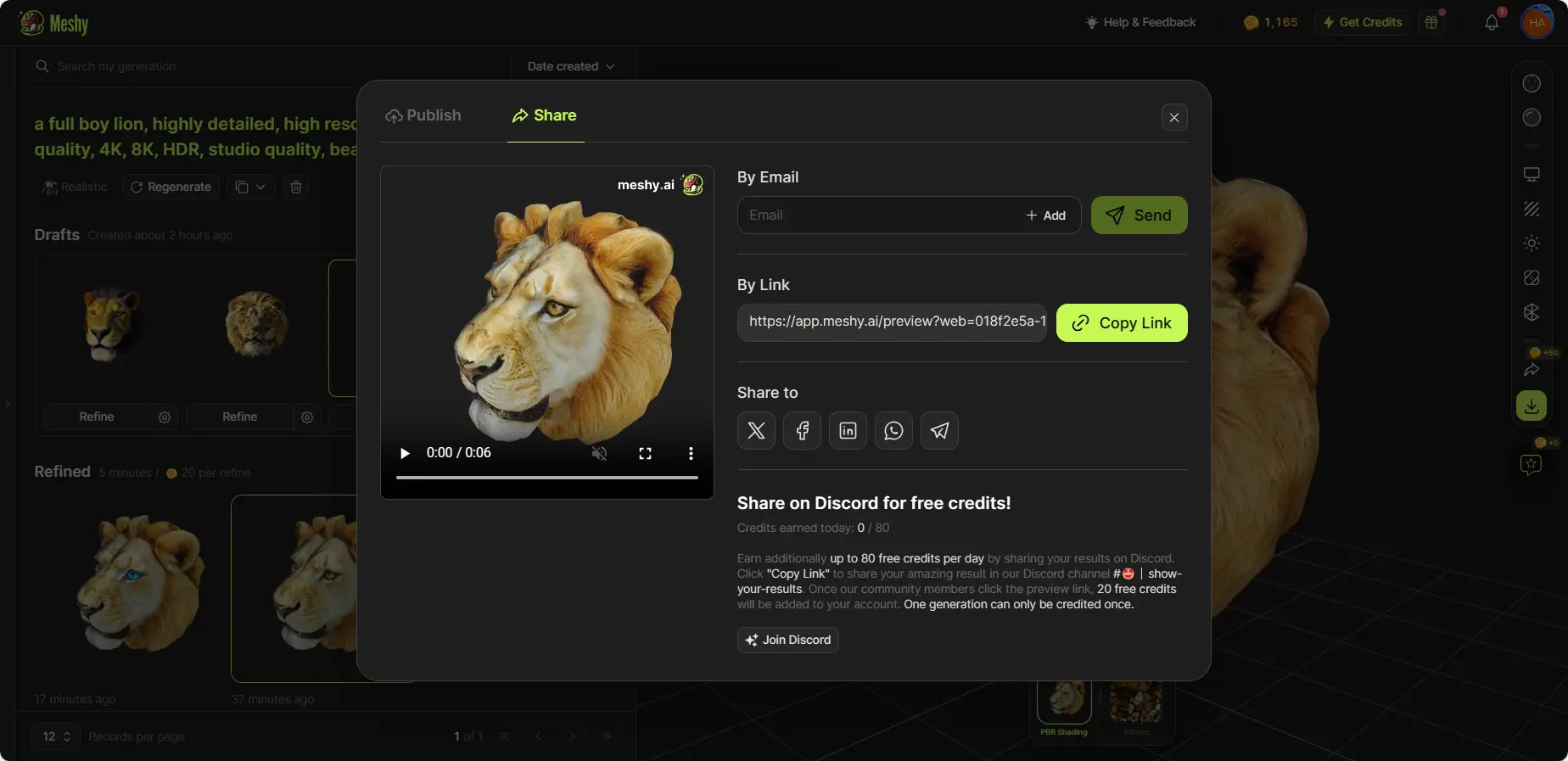Select the Share tab
The height and width of the screenshot is (761, 1568).
point(545,115)
